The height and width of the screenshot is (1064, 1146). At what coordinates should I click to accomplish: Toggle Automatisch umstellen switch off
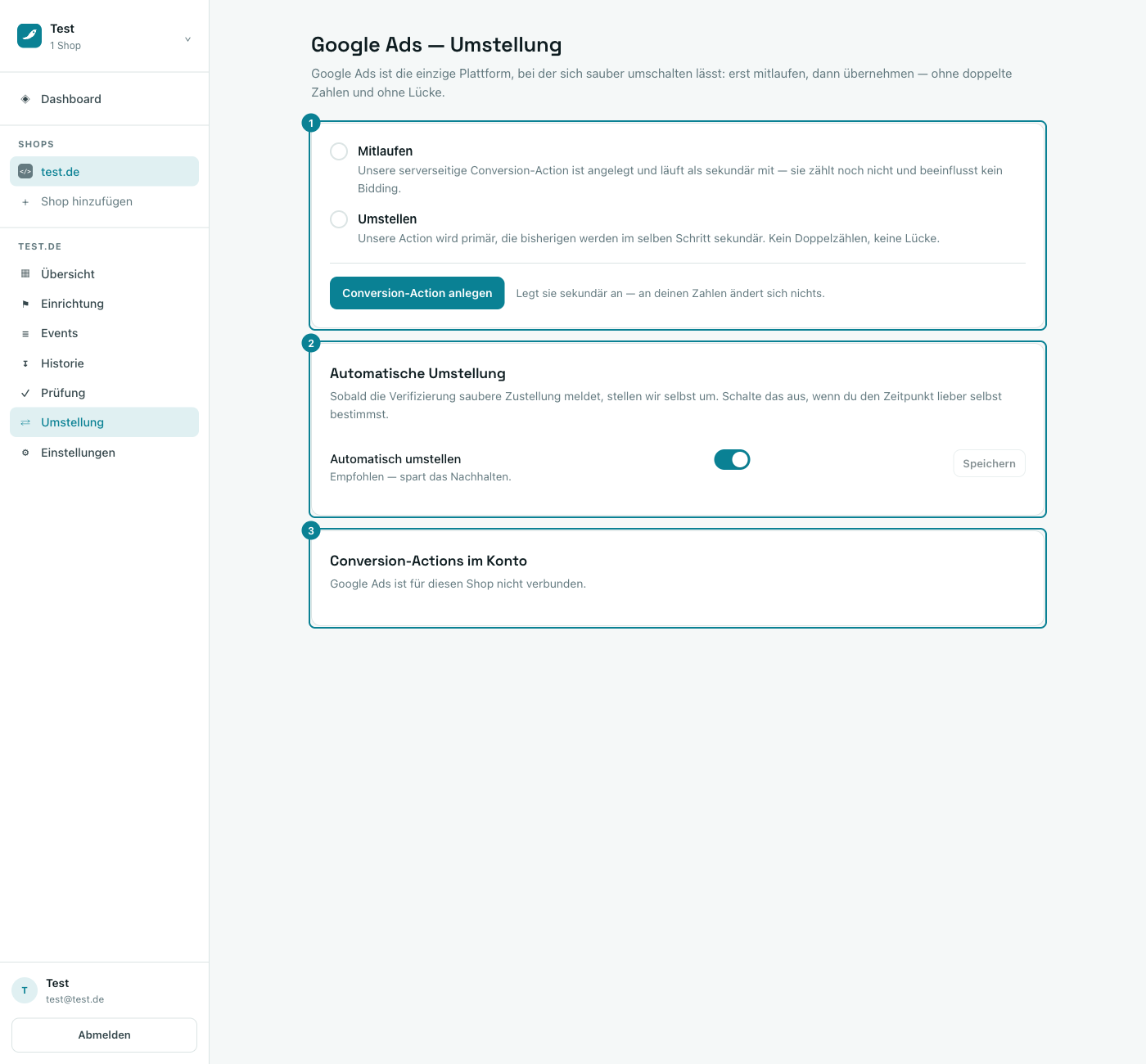[732, 459]
